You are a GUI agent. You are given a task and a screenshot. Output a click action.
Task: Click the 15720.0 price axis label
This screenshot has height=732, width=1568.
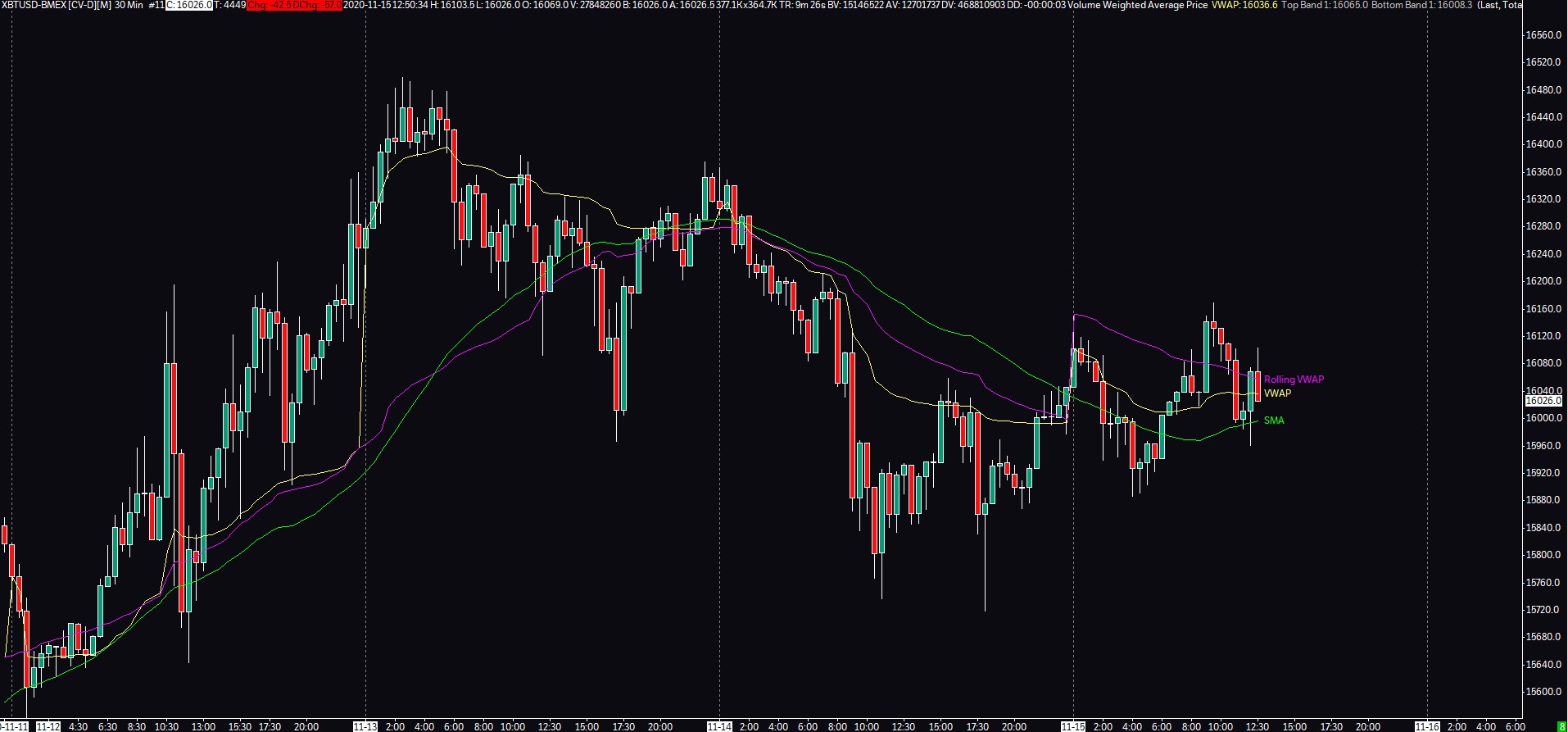(x=1543, y=610)
